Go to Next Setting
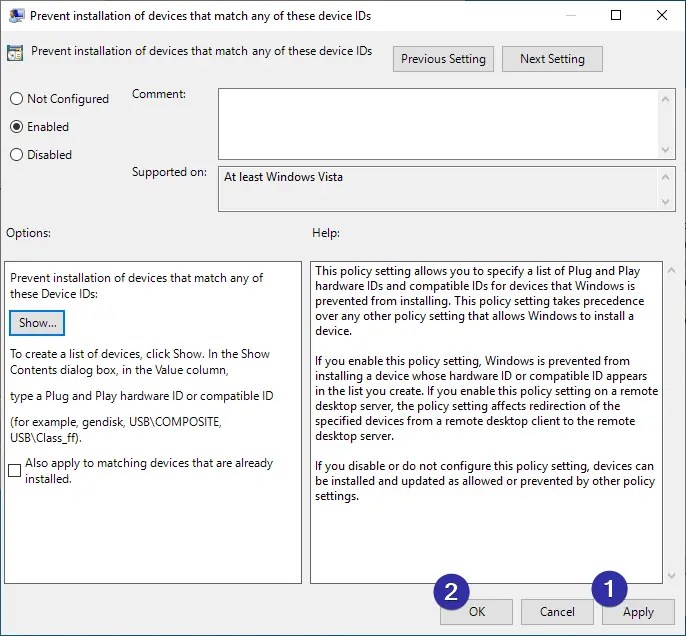The height and width of the screenshot is (636, 686). pos(552,59)
